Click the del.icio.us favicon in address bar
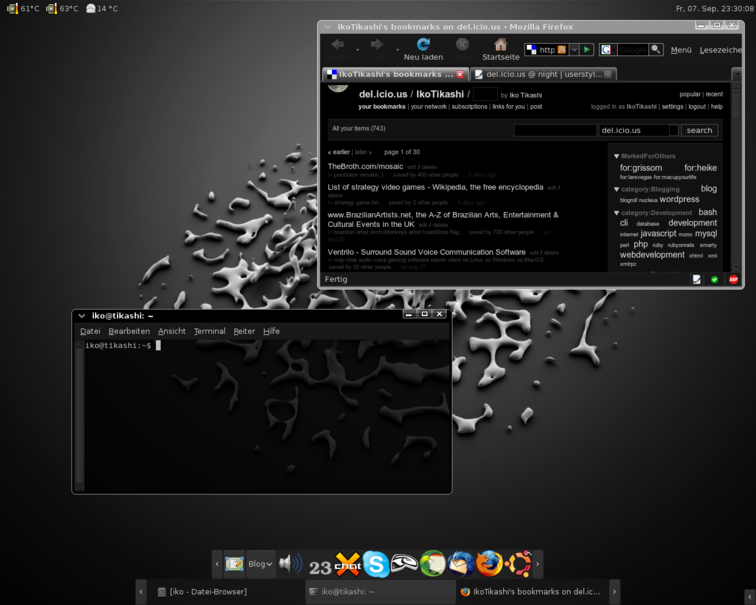 pyautogui.click(x=531, y=50)
